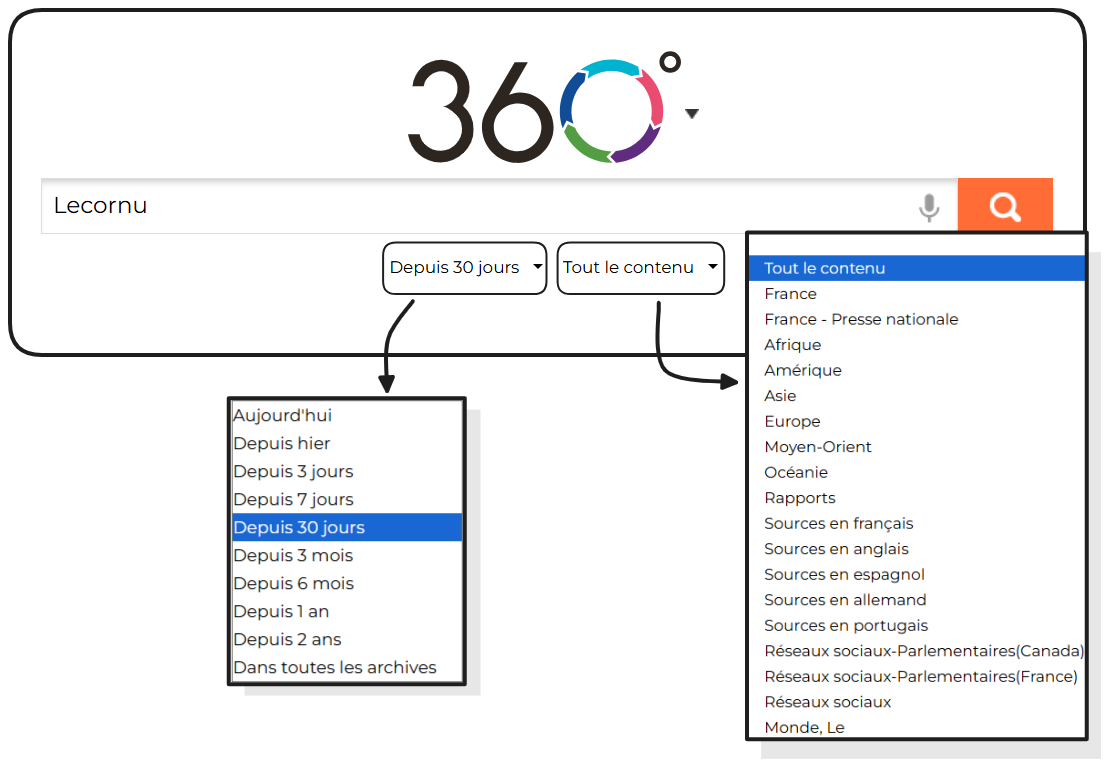The height and width of the screenshot is (768, 1111).
Task: Select 'Rapports' option
Action: (917, 498)
